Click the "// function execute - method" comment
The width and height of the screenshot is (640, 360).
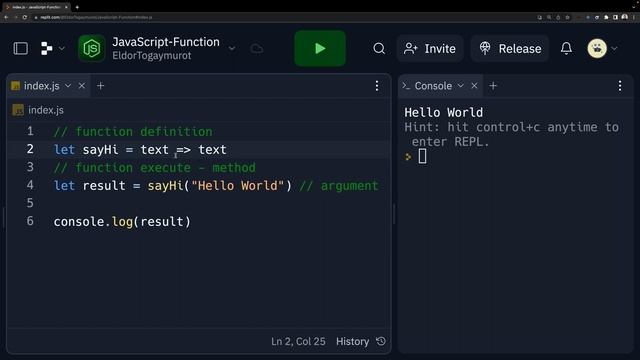(155, 168)
